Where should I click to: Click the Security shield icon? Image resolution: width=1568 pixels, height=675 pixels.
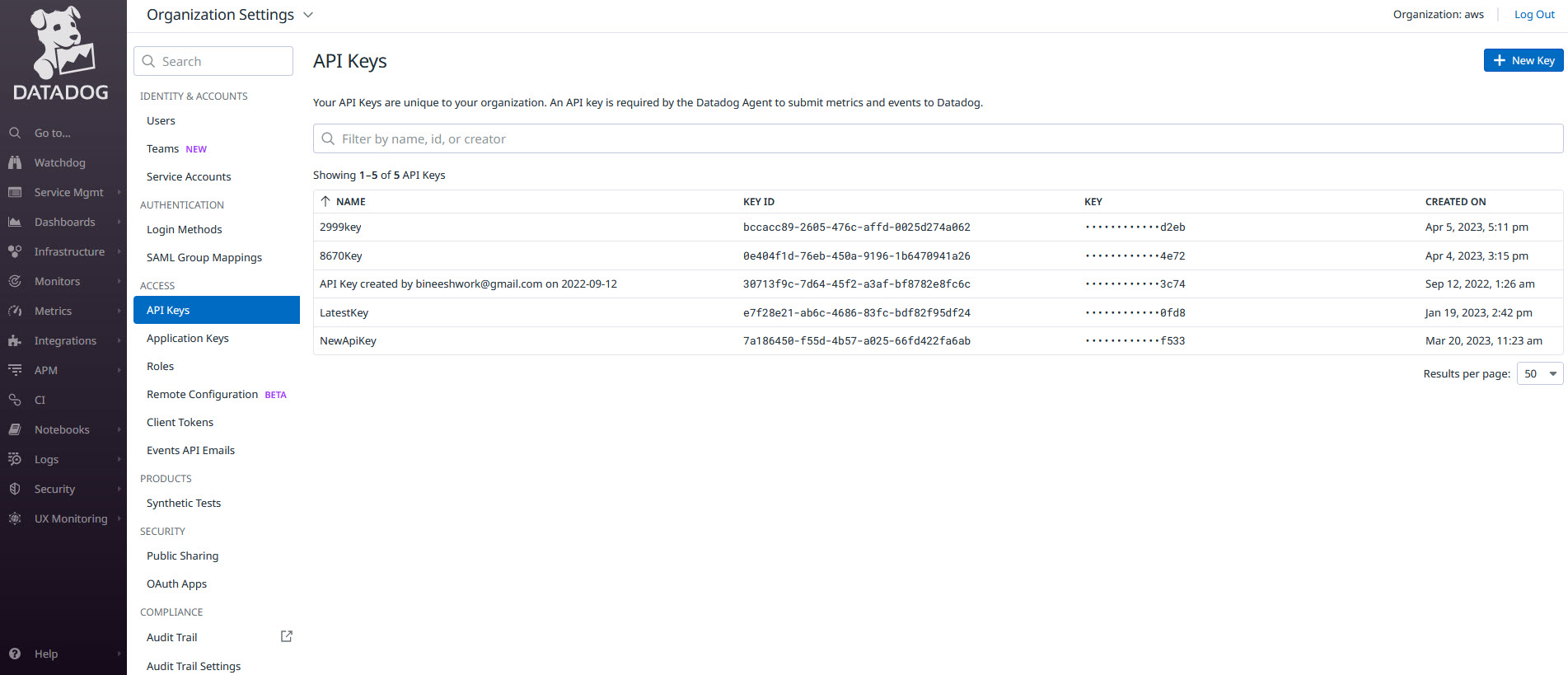pos(15,489)
